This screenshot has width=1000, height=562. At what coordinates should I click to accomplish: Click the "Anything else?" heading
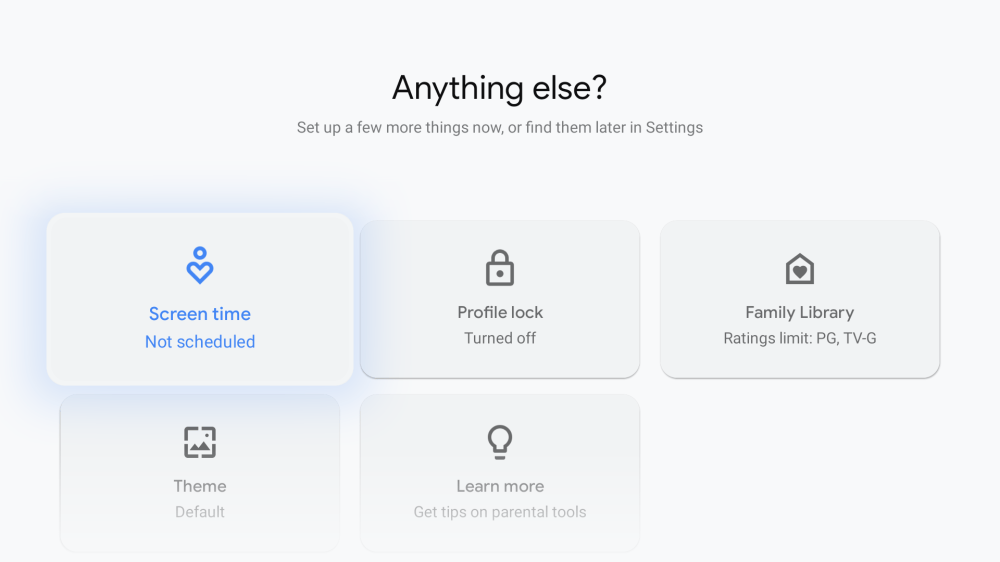point(500,88)
